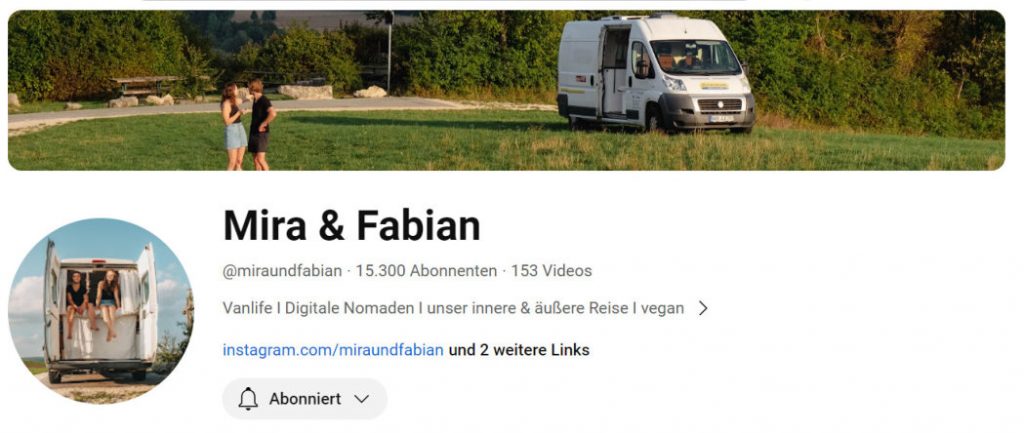Click the notification bell icon
Viewport: 1024px width, 433px height.
click(x=248, y=398)
